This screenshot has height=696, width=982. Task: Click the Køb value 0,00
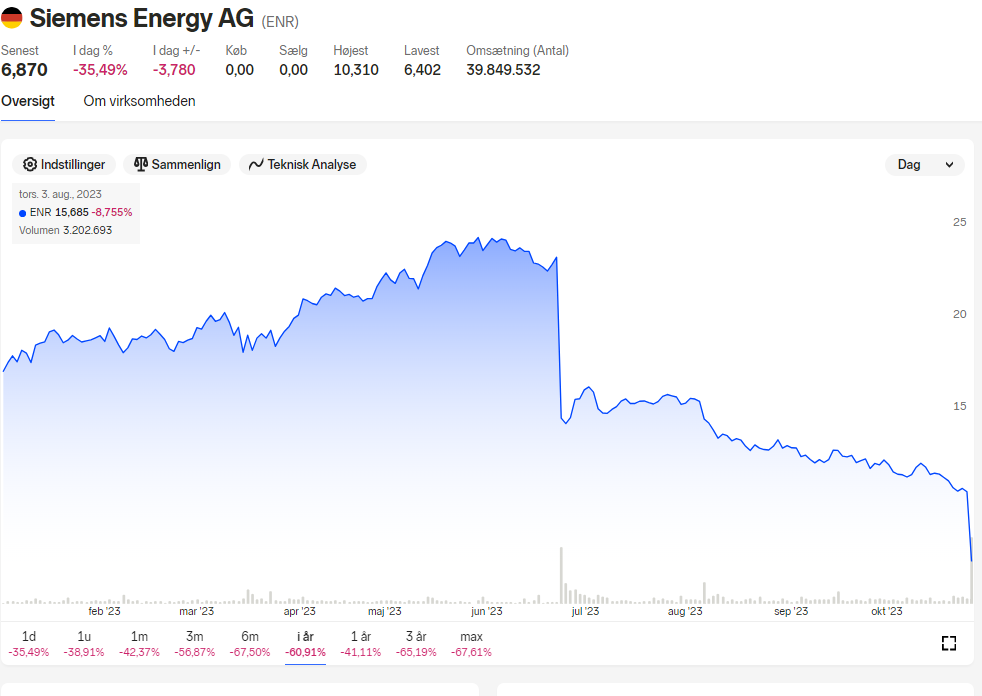240,70
